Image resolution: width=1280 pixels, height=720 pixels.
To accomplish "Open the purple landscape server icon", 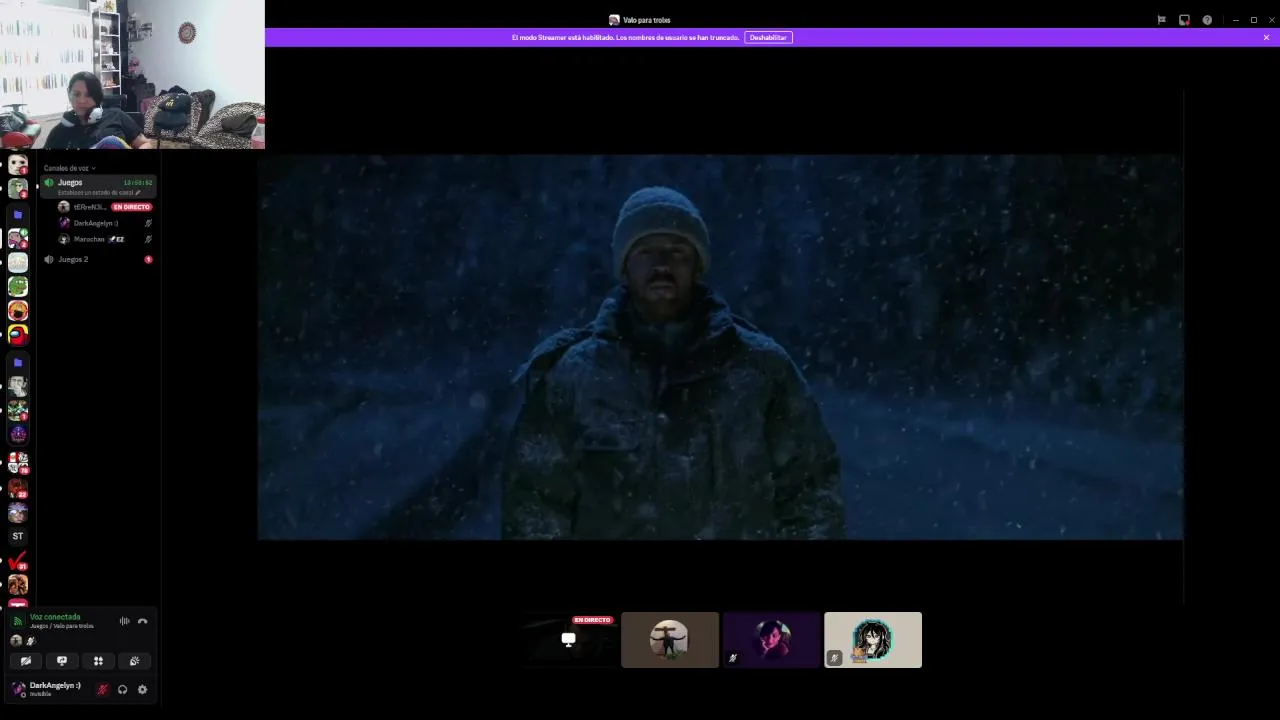I will (18, 512).
